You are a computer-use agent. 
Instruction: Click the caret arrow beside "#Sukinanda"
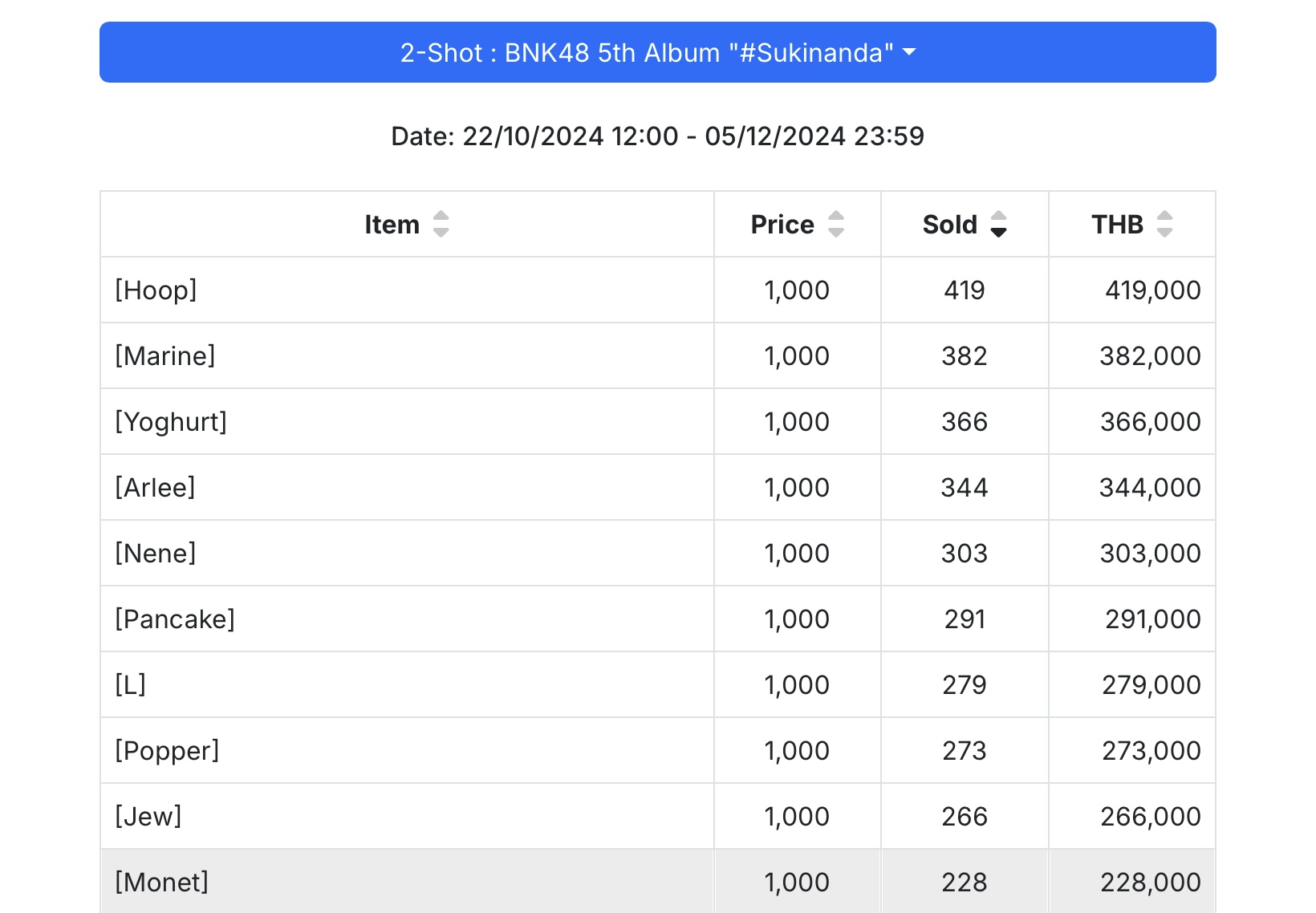tap(909, 52)
